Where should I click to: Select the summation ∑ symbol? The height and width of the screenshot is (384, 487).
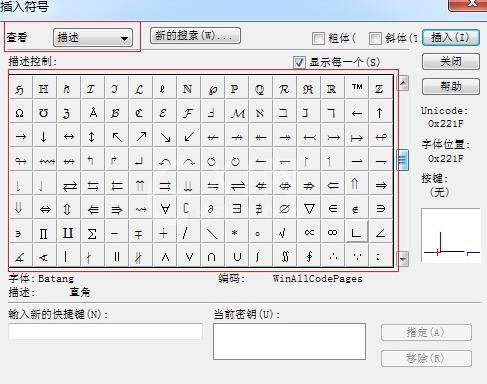tap(92, 233)
